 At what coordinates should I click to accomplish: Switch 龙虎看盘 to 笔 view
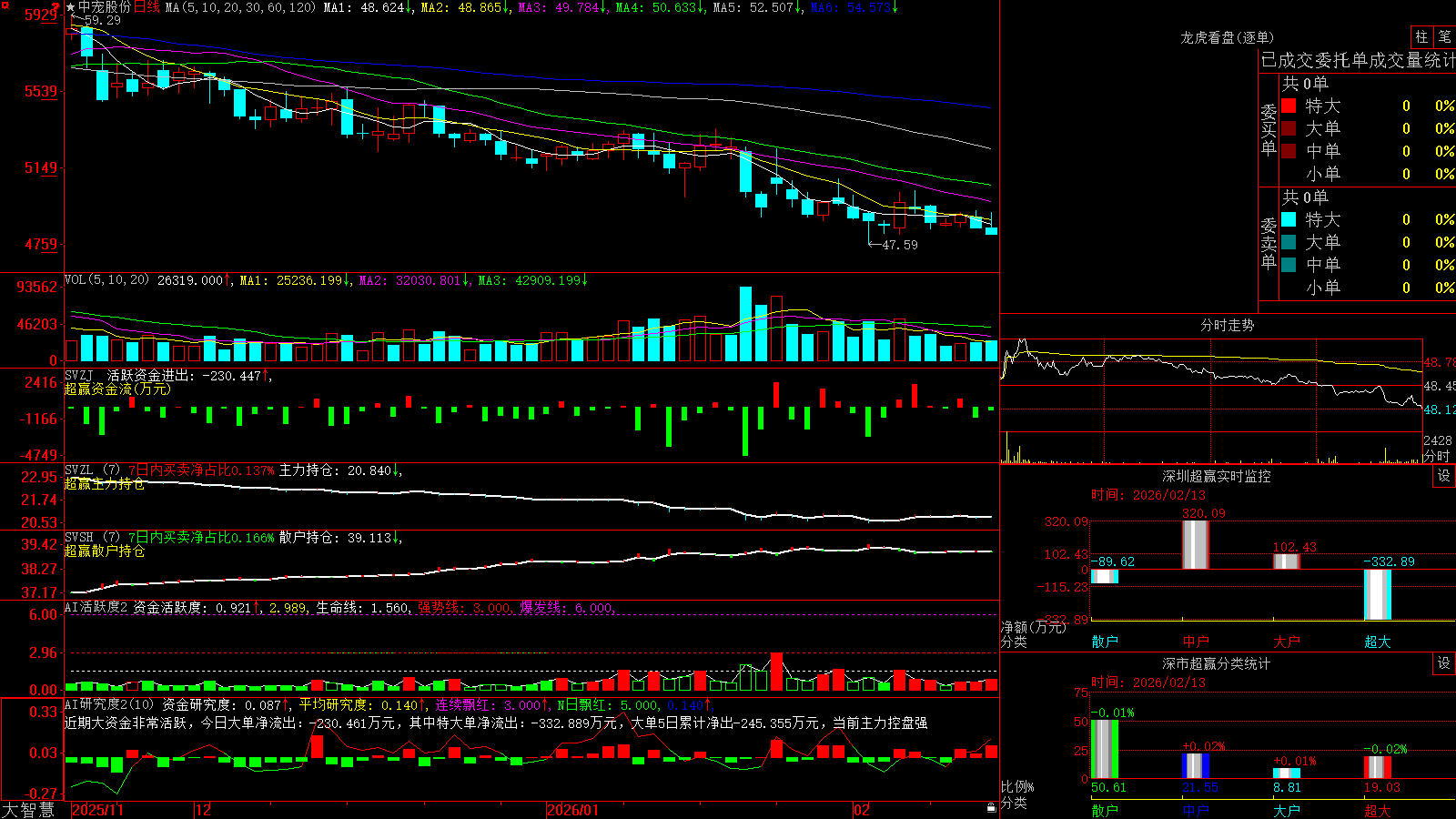pyautogui.click(x=1444, y=36)
